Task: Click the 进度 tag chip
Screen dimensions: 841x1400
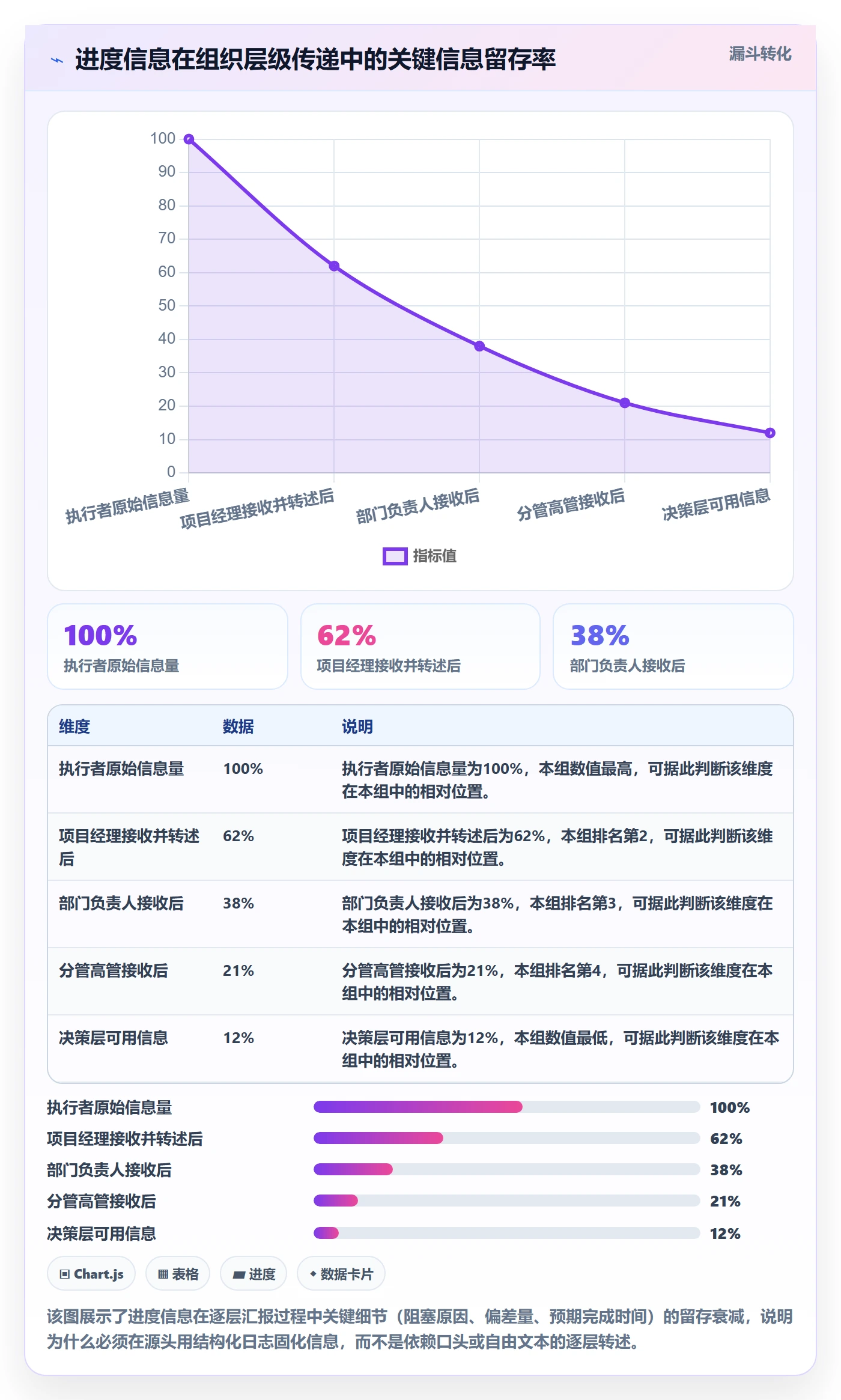Action: click(x=254, y=1274)
